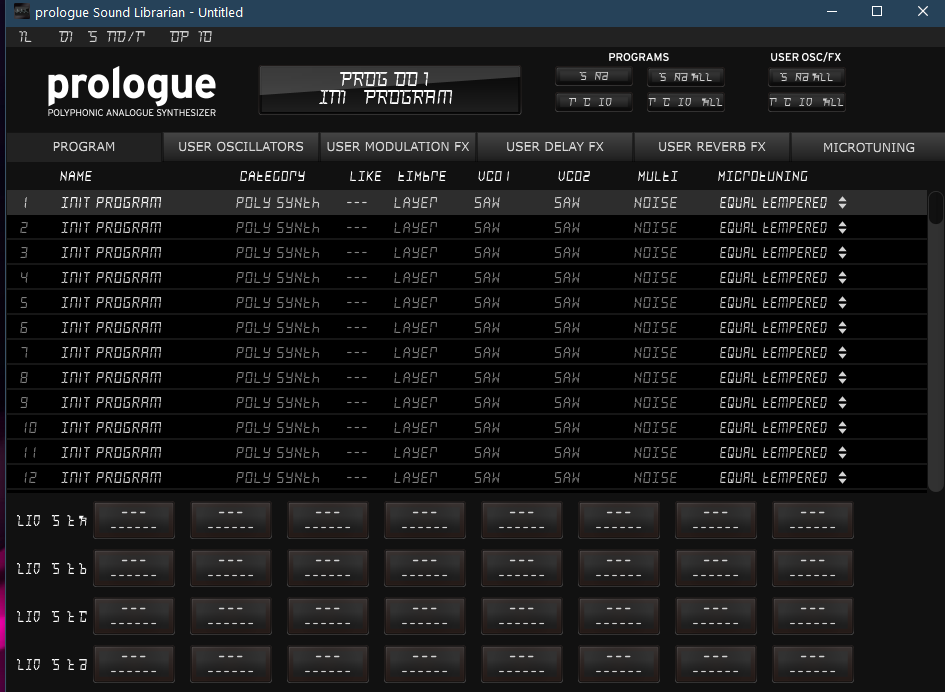Click the prologue logo

[131, 92]
